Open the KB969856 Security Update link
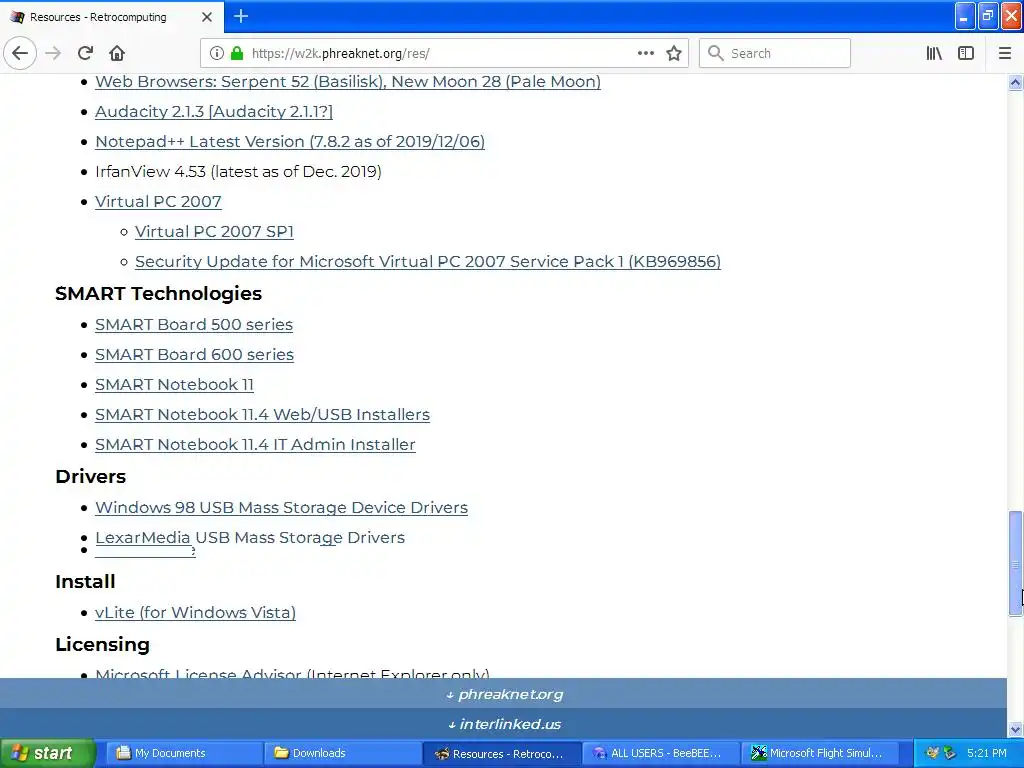This screenshot has width=1024, height=768. (x=428, y=262)
